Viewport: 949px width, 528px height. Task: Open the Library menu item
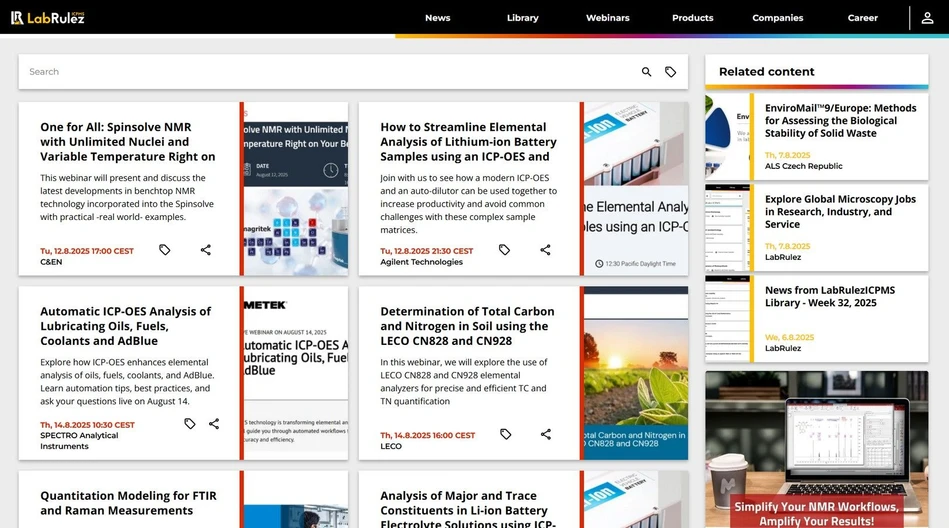point(522,18)
